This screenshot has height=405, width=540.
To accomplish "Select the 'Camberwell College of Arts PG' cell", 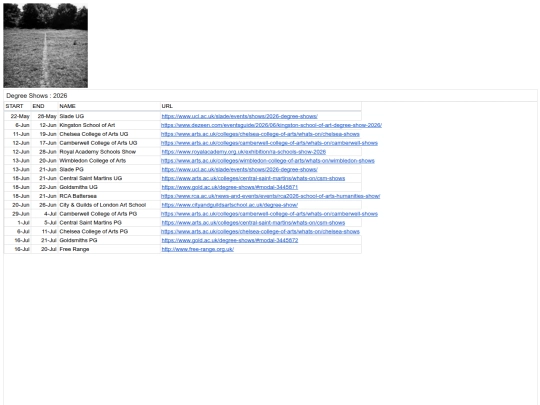I will click(x=109, y=214).
